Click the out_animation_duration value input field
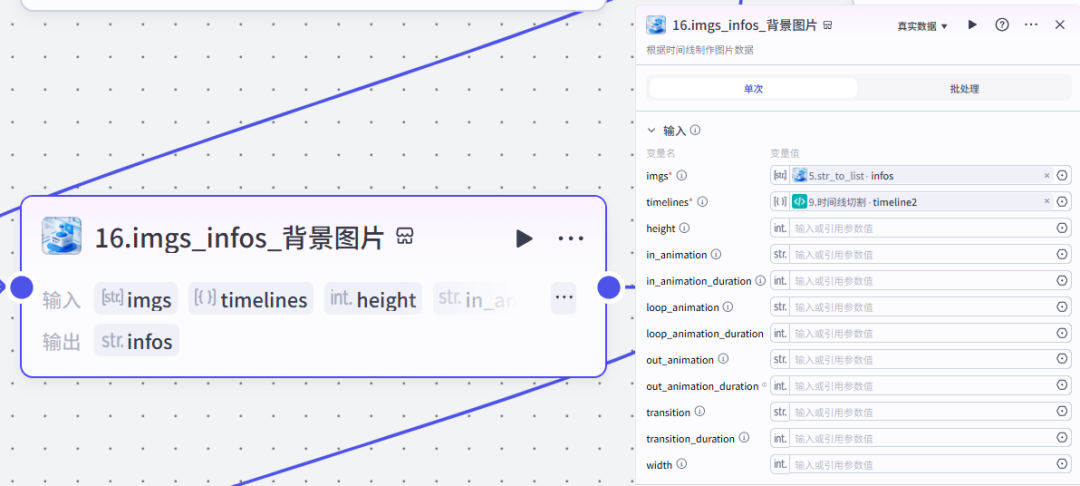Viewport: 1080px width, 486px height. 922,385
